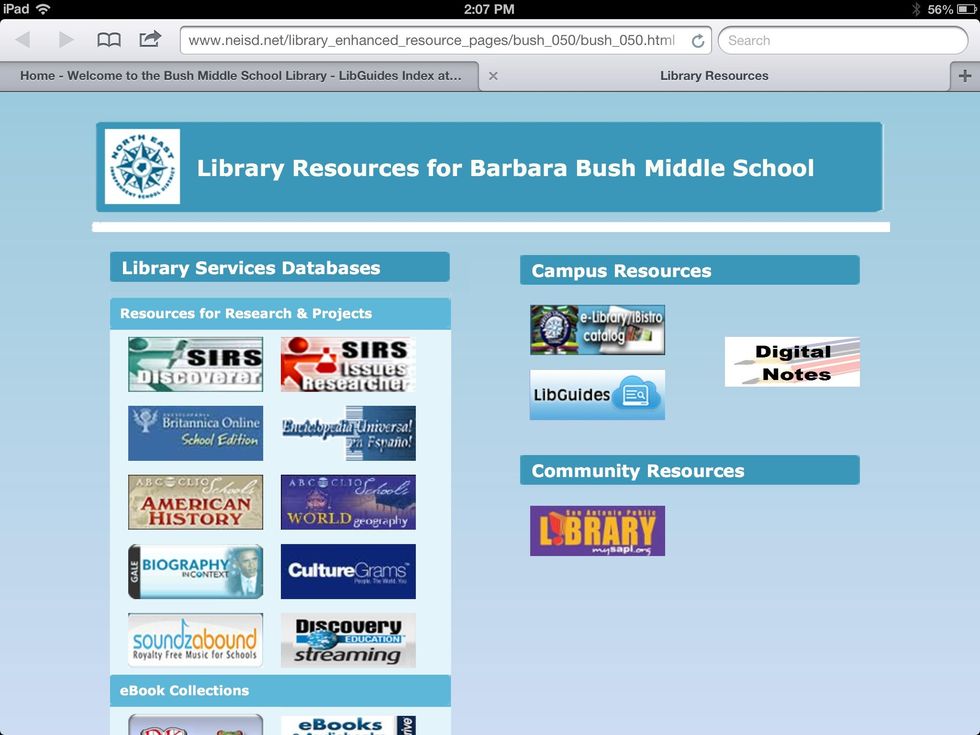
Task: Open the eBooks collection
Action: [x=348, y=725]
